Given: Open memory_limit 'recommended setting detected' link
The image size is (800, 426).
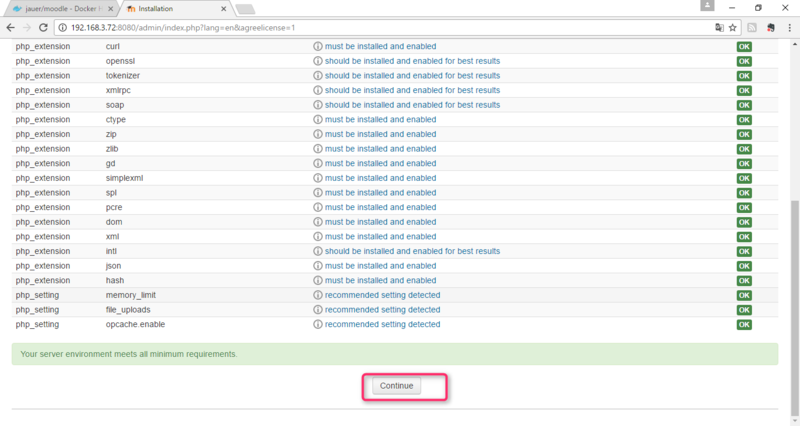Looking at the screenshot, I should 383,295.
